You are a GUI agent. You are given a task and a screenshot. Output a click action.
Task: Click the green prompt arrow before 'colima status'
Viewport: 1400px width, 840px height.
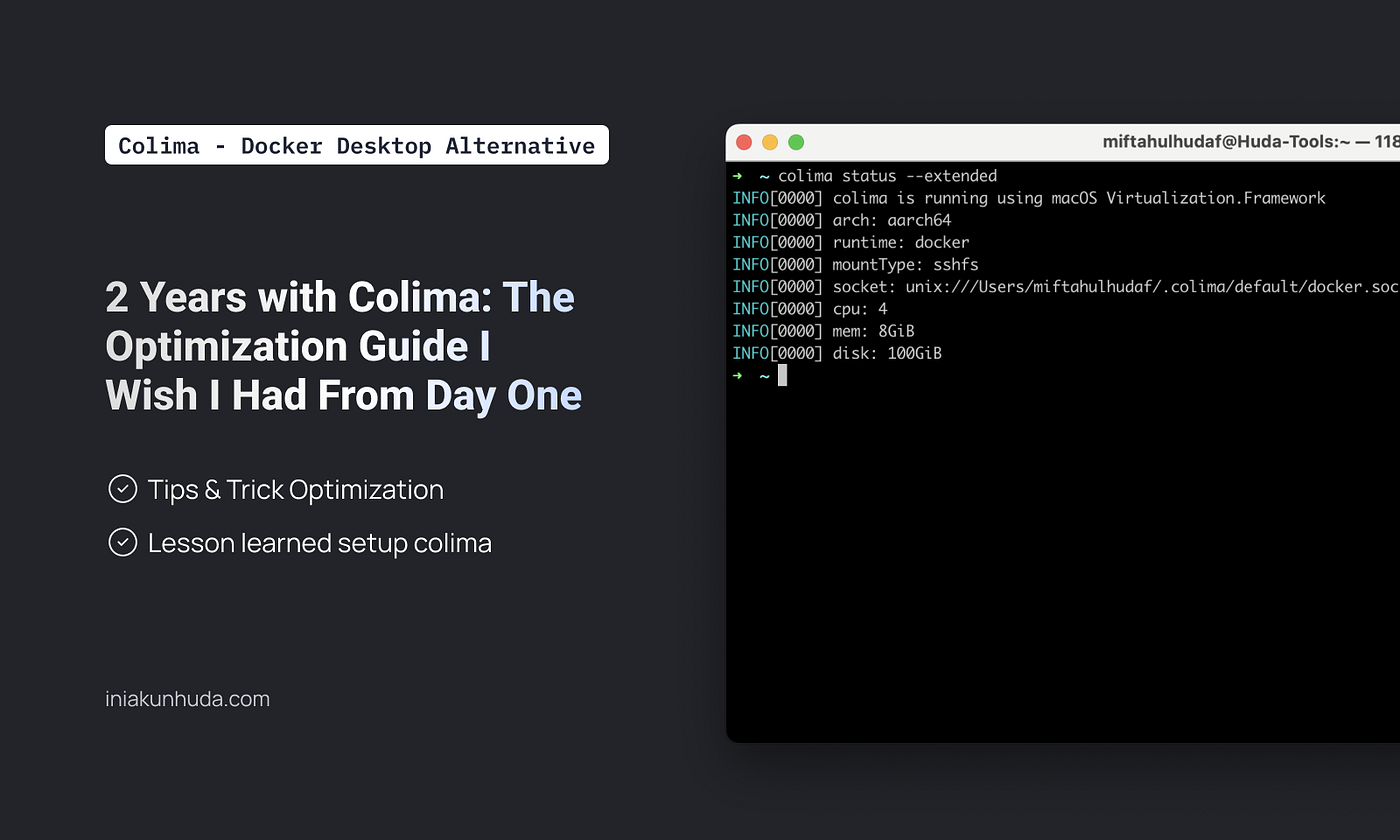click(738, 176)
